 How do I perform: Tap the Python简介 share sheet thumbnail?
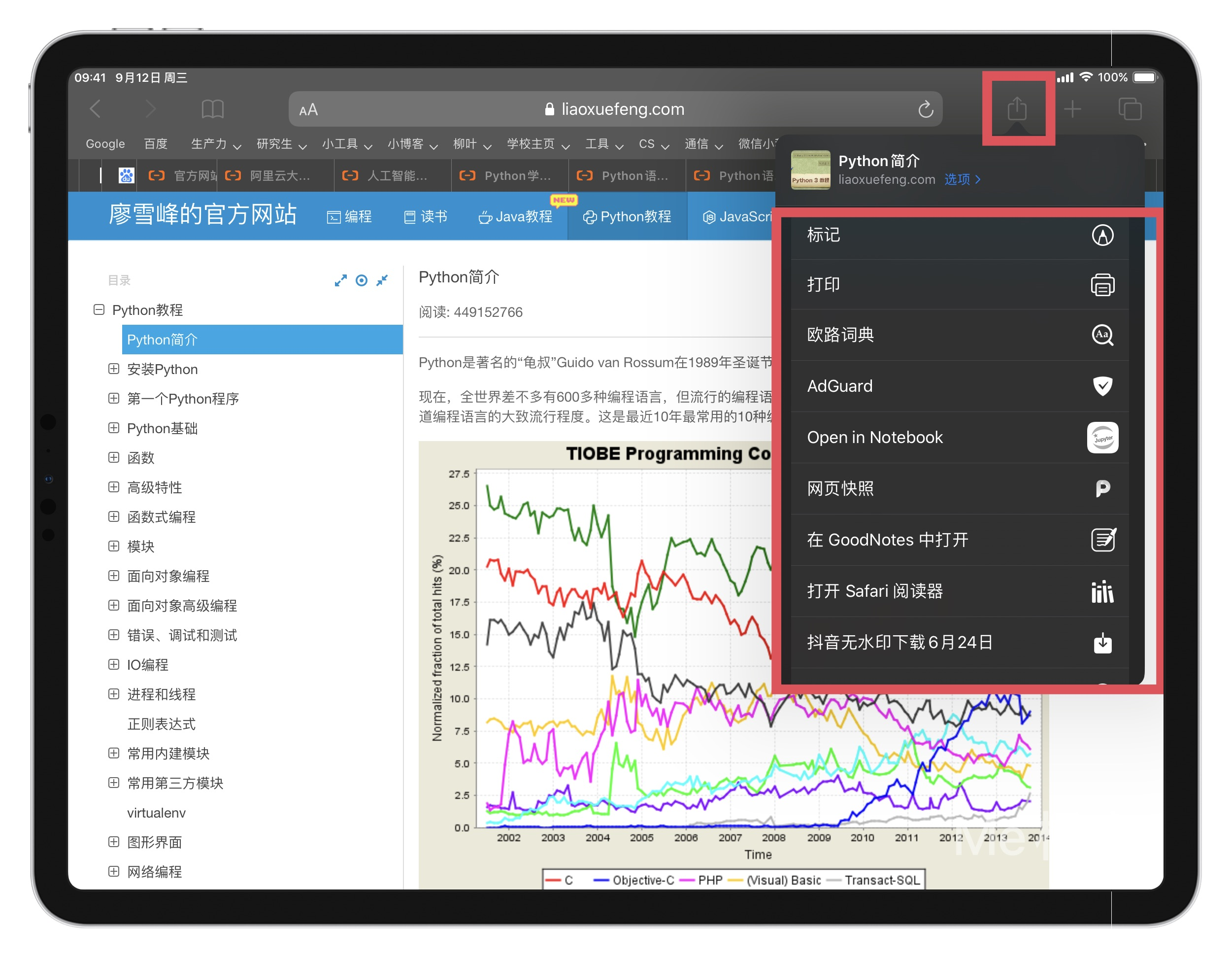(810, 170)
